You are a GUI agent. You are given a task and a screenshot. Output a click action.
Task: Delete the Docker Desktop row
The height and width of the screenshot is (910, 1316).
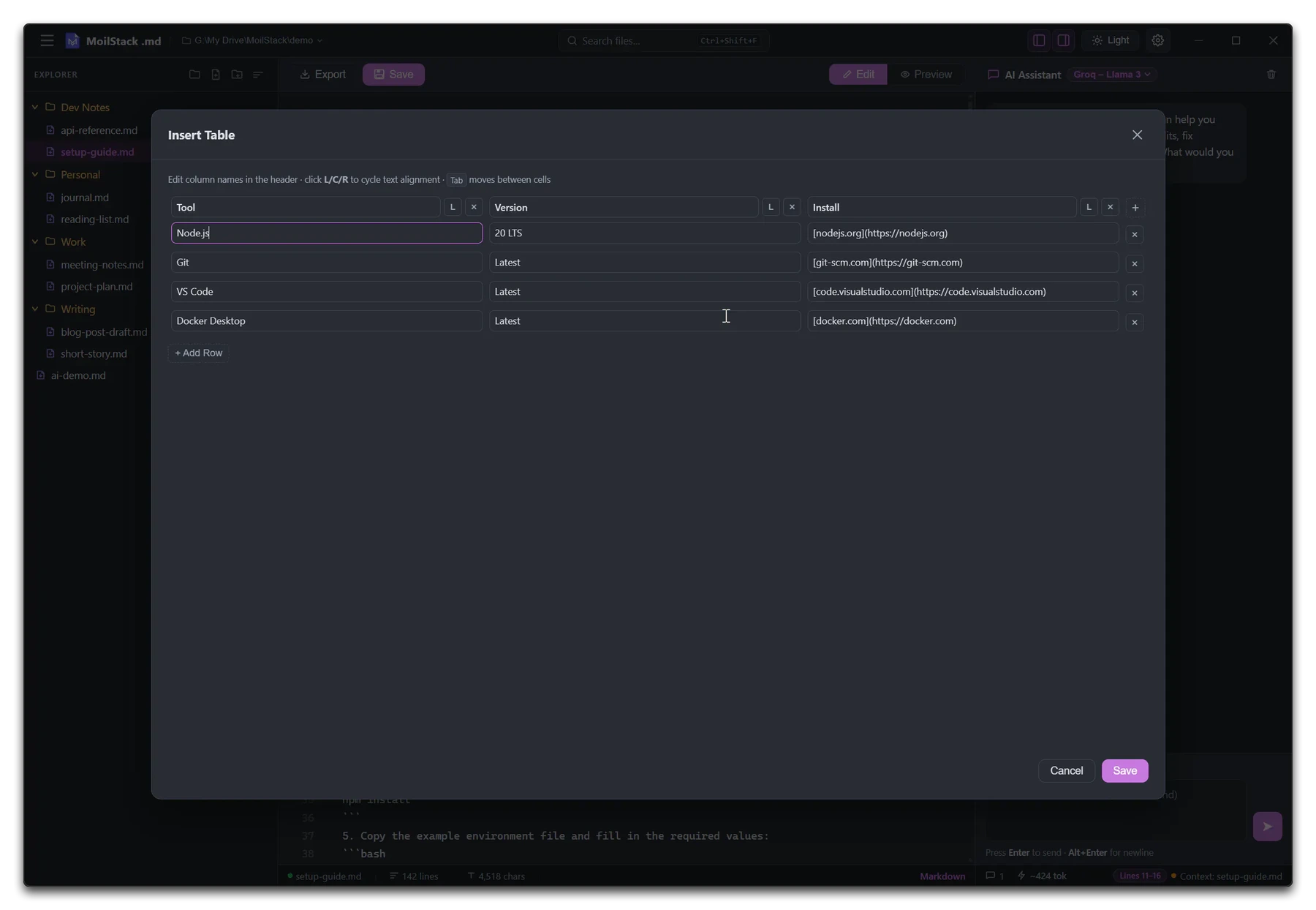(x=1135, y=322)
